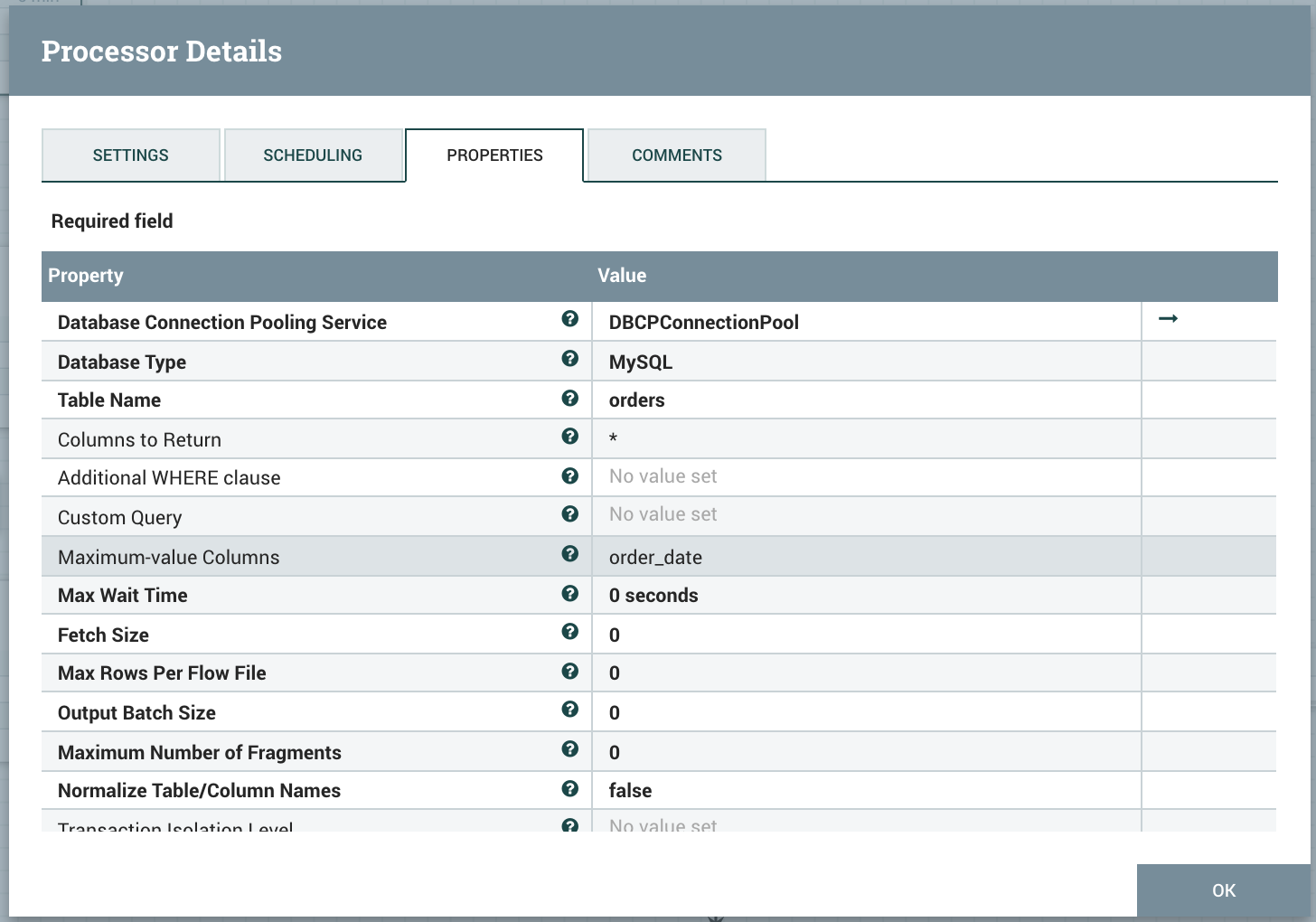This screenshot has width=1316, height=922.
Task: View help for Additional WHERE clause
Action: pyautogui.click(x=569, y=475)
